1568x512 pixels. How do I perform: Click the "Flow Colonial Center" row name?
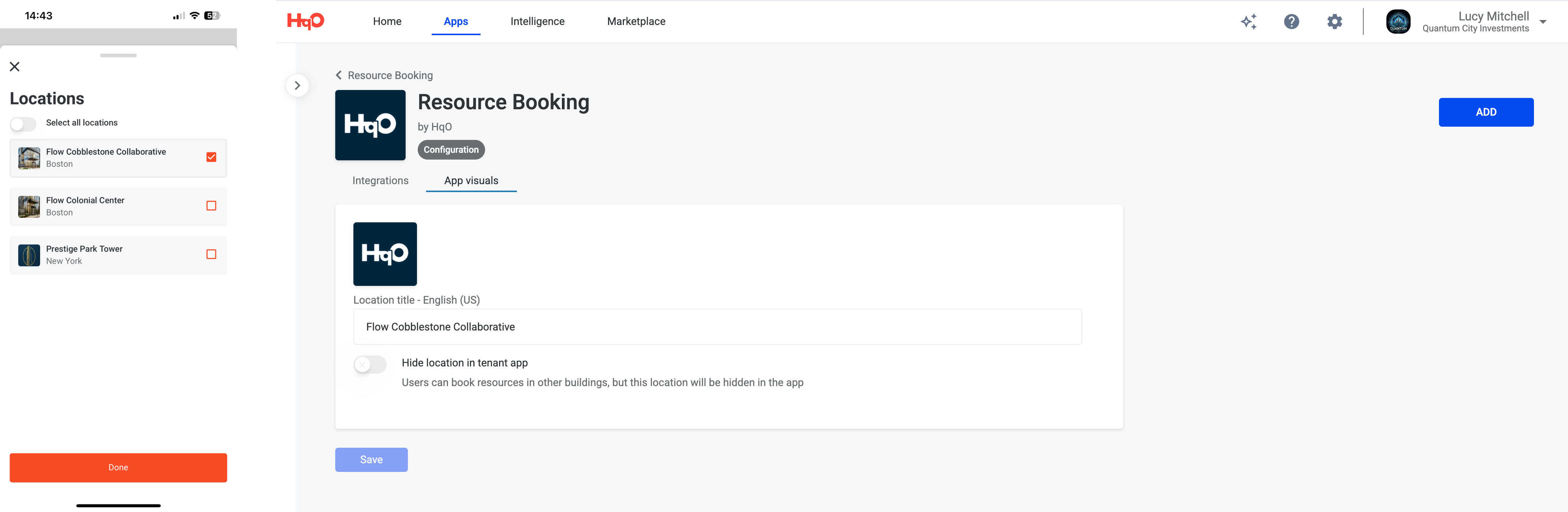click(x=85, y=201)
